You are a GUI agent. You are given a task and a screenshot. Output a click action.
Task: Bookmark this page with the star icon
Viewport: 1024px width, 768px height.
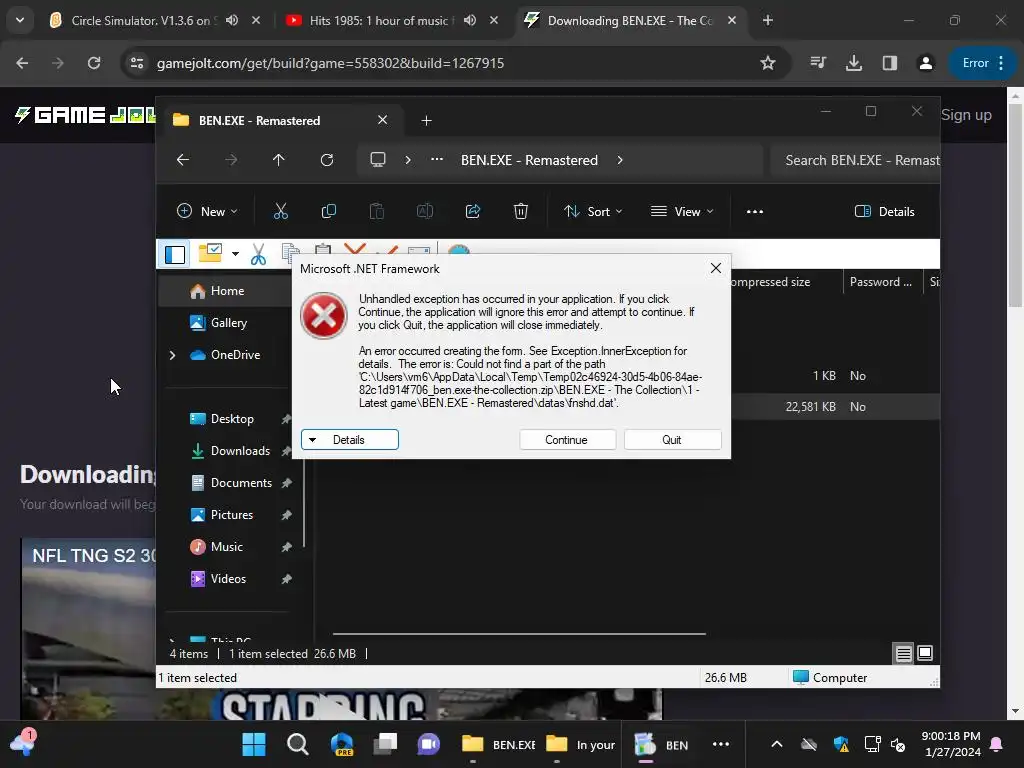767,63
